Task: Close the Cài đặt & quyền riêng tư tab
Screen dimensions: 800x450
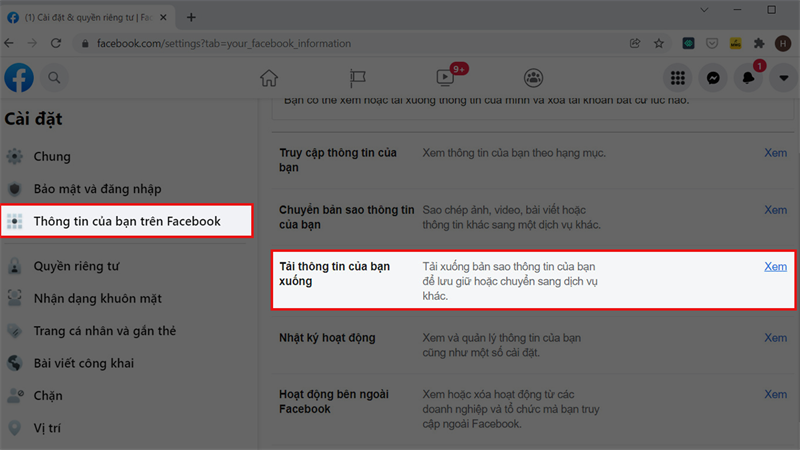Action: pyautogui.click(x=163, y=17)
